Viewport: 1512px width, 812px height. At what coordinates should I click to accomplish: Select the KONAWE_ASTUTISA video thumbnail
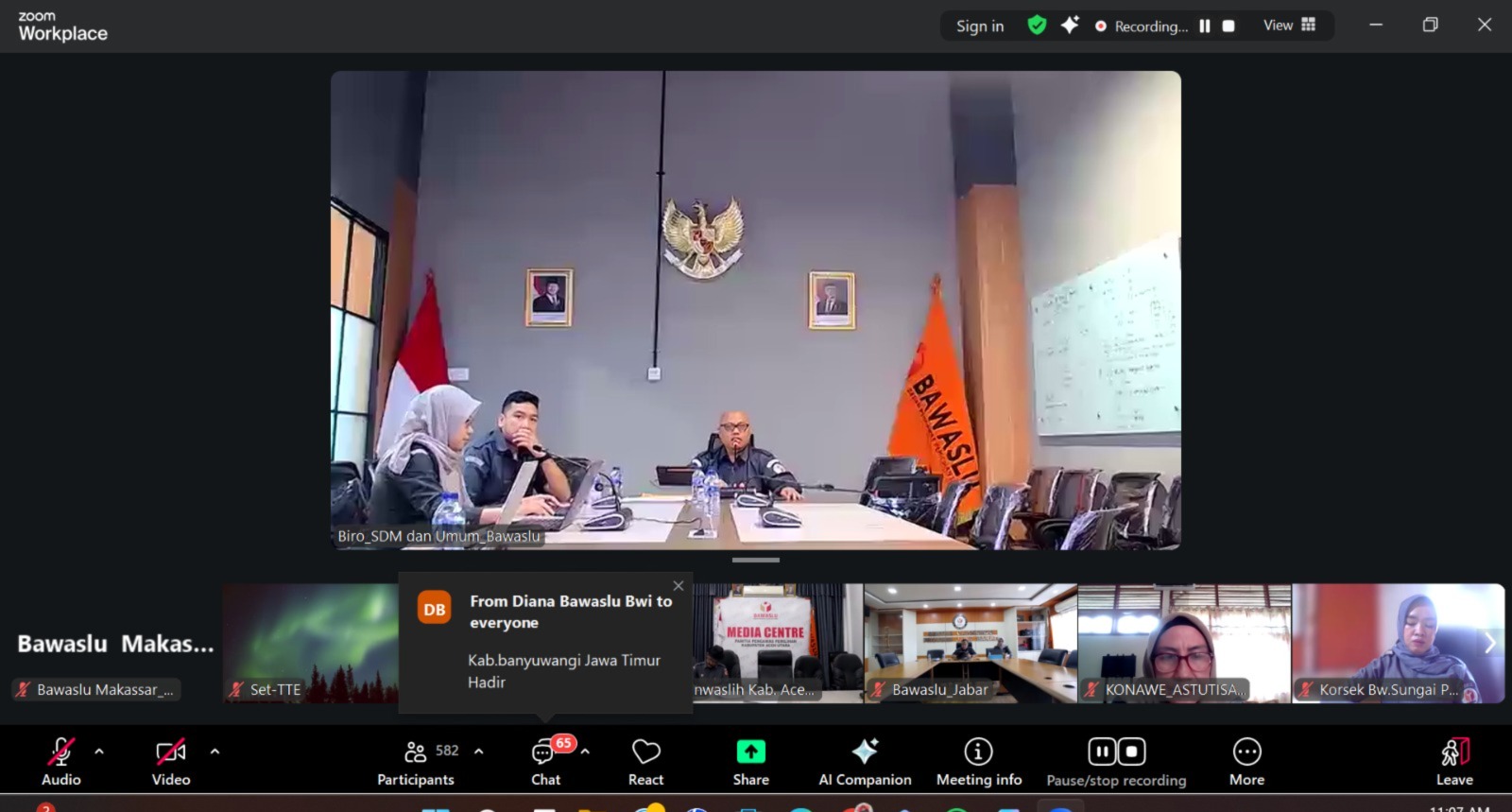[x=1184, y=644]
